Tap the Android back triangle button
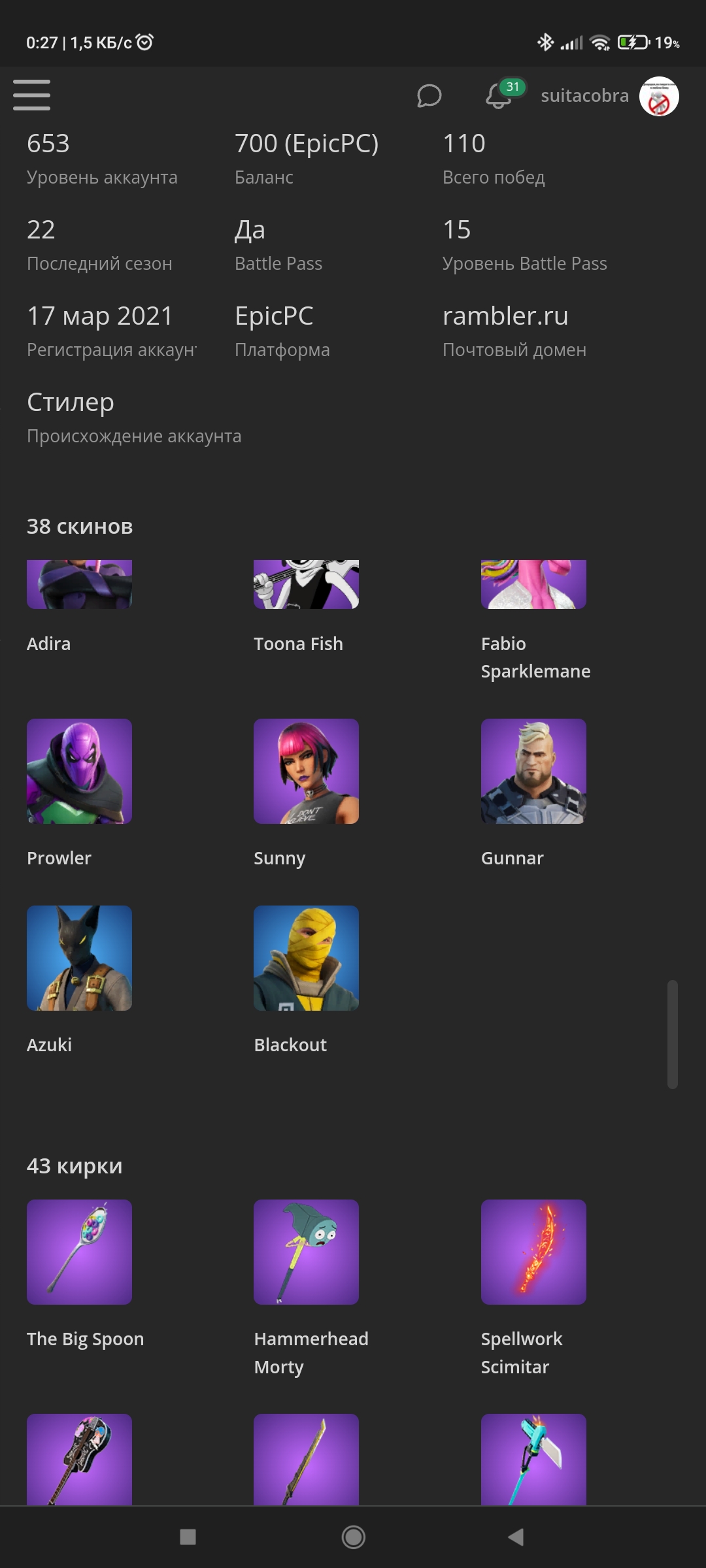The width and height of the screenshot is (706, 1568). pos(516,1537)
